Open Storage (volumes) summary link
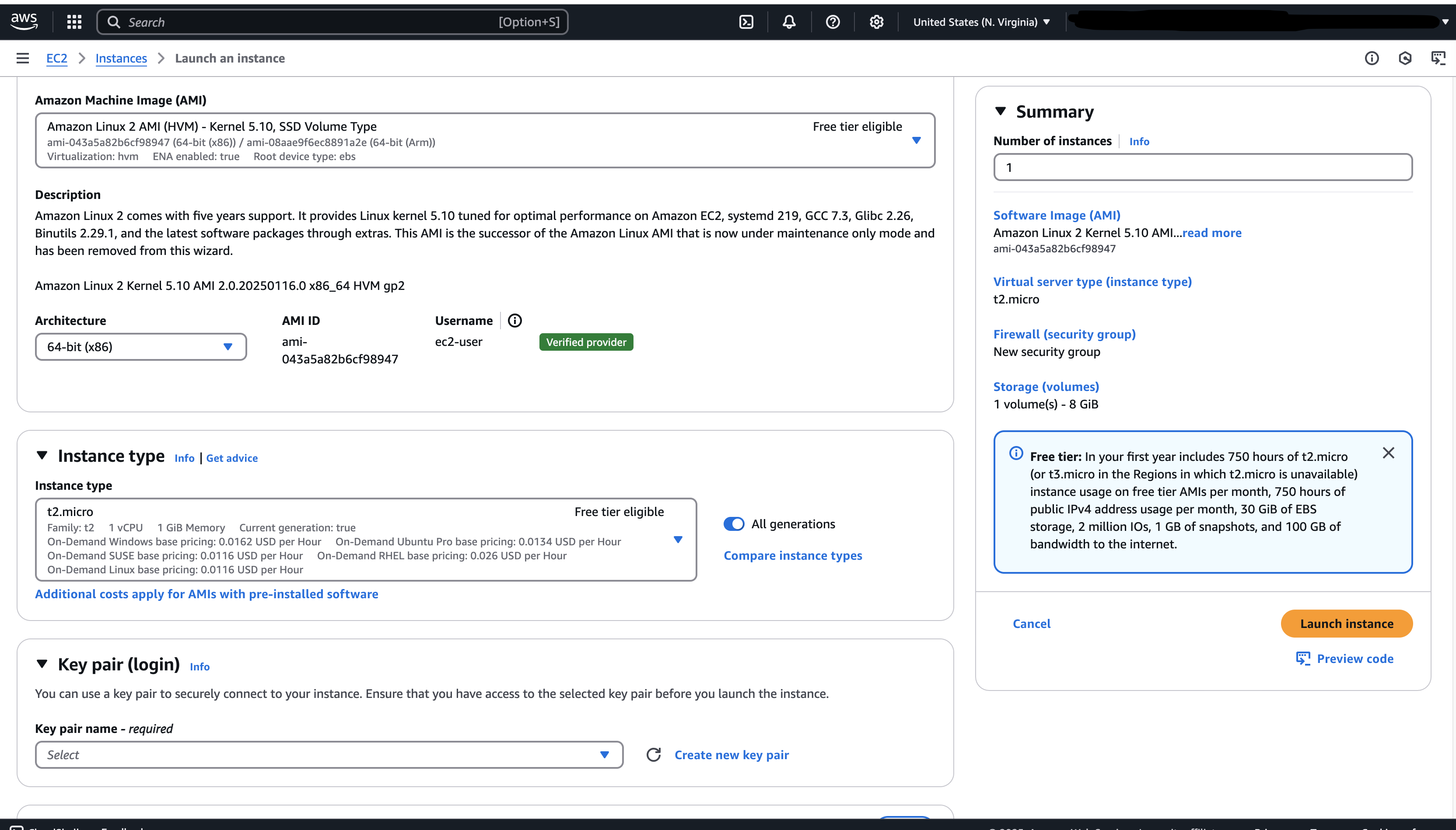 (1046, 387)
